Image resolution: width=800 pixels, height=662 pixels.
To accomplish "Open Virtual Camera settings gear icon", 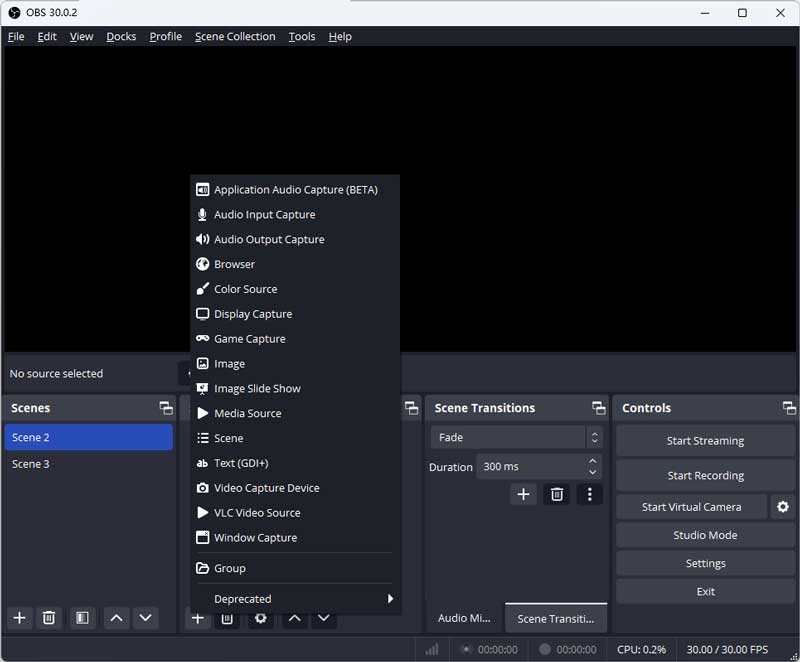I will pos(783,507).
